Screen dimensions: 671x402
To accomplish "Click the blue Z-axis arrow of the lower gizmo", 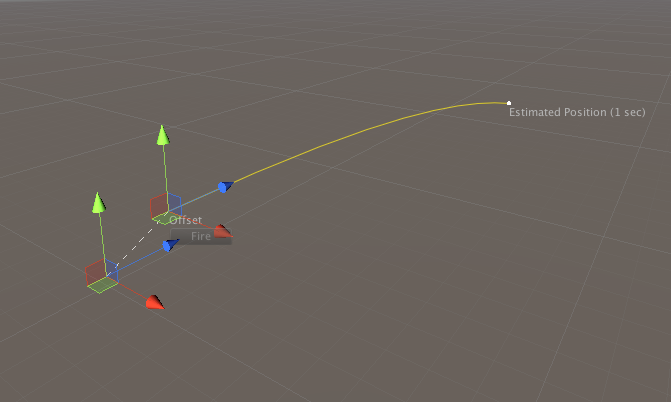I will [x=170, y=244].
